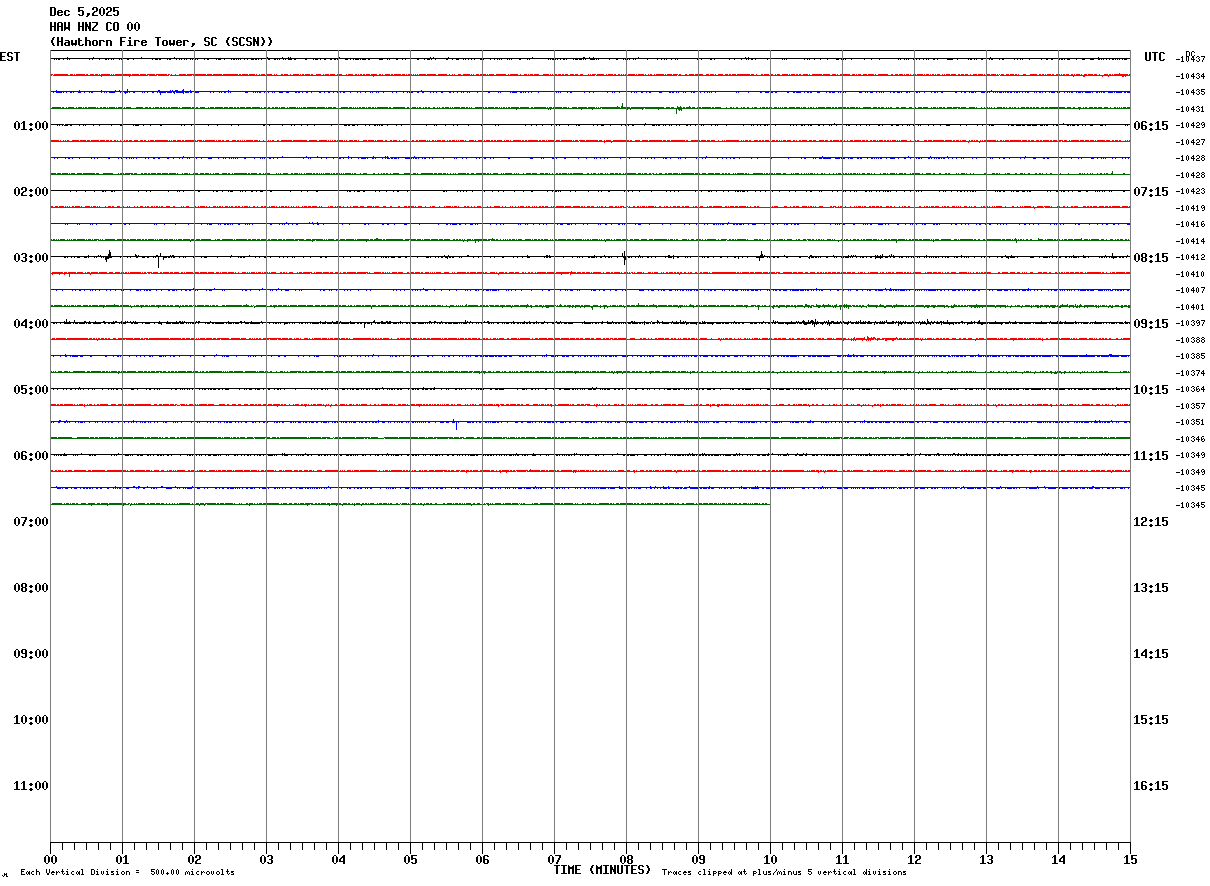Image resolution: width=1210 pixels, height=886 pixels.
Task: Pick minute 08 on the time axis
Action: click(626, 860)
